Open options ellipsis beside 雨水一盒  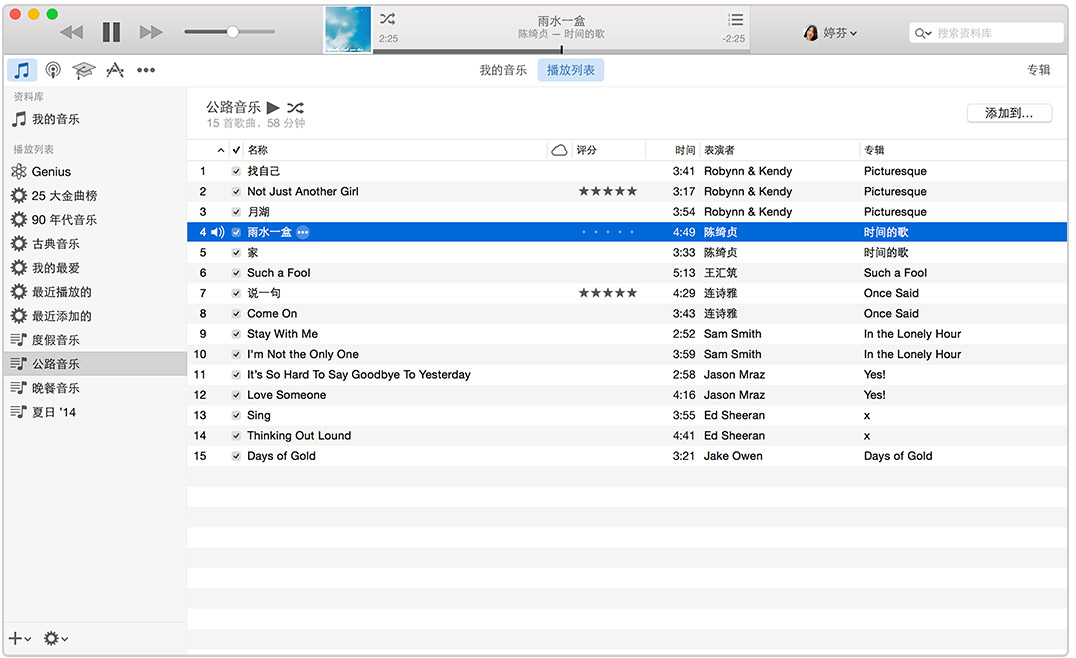(303, 232)
